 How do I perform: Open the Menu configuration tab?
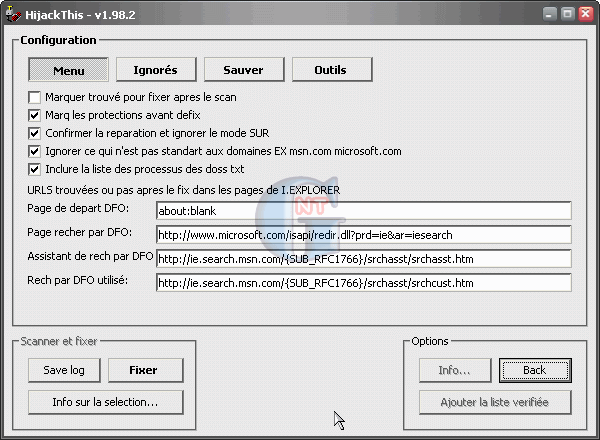68,70
